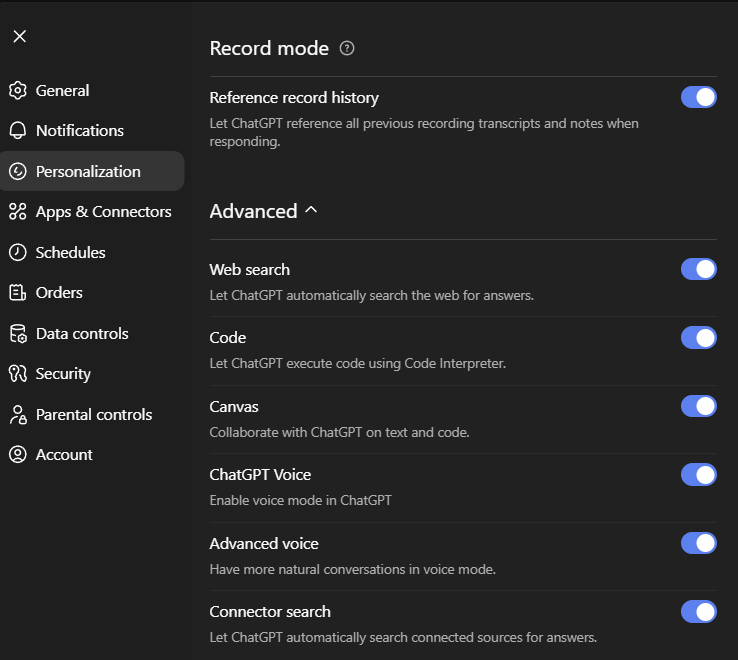Screen dimensions: 738x660
Task: Collapse the Advanced section chevron
Action: (311, 211)
